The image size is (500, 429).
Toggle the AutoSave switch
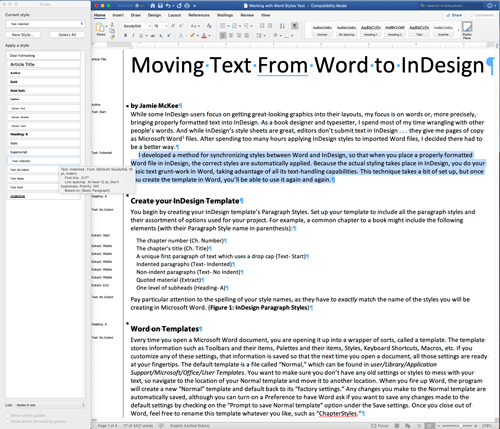pyautogui.click(x=141, y=6)
